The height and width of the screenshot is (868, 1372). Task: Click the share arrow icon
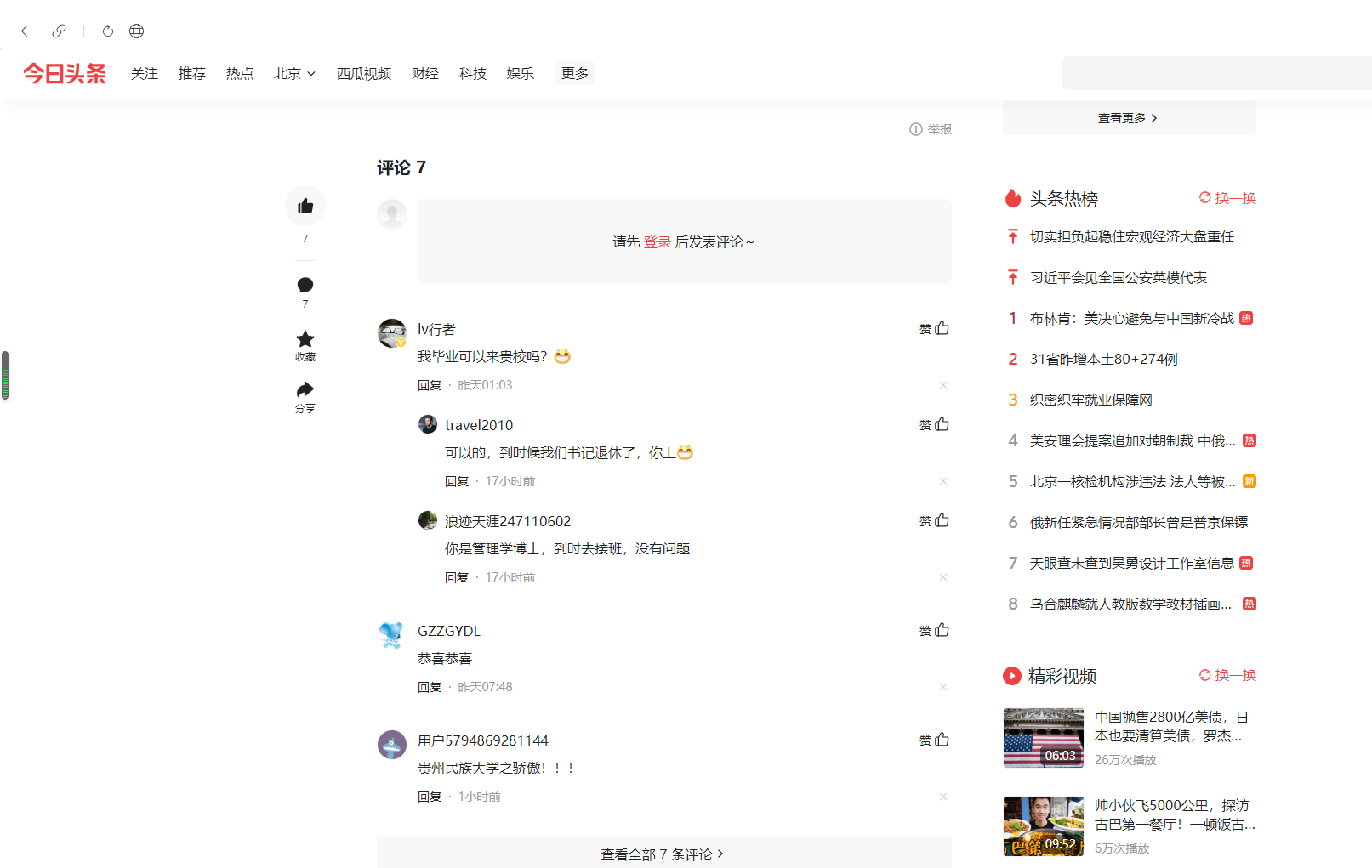pos(305,390)
